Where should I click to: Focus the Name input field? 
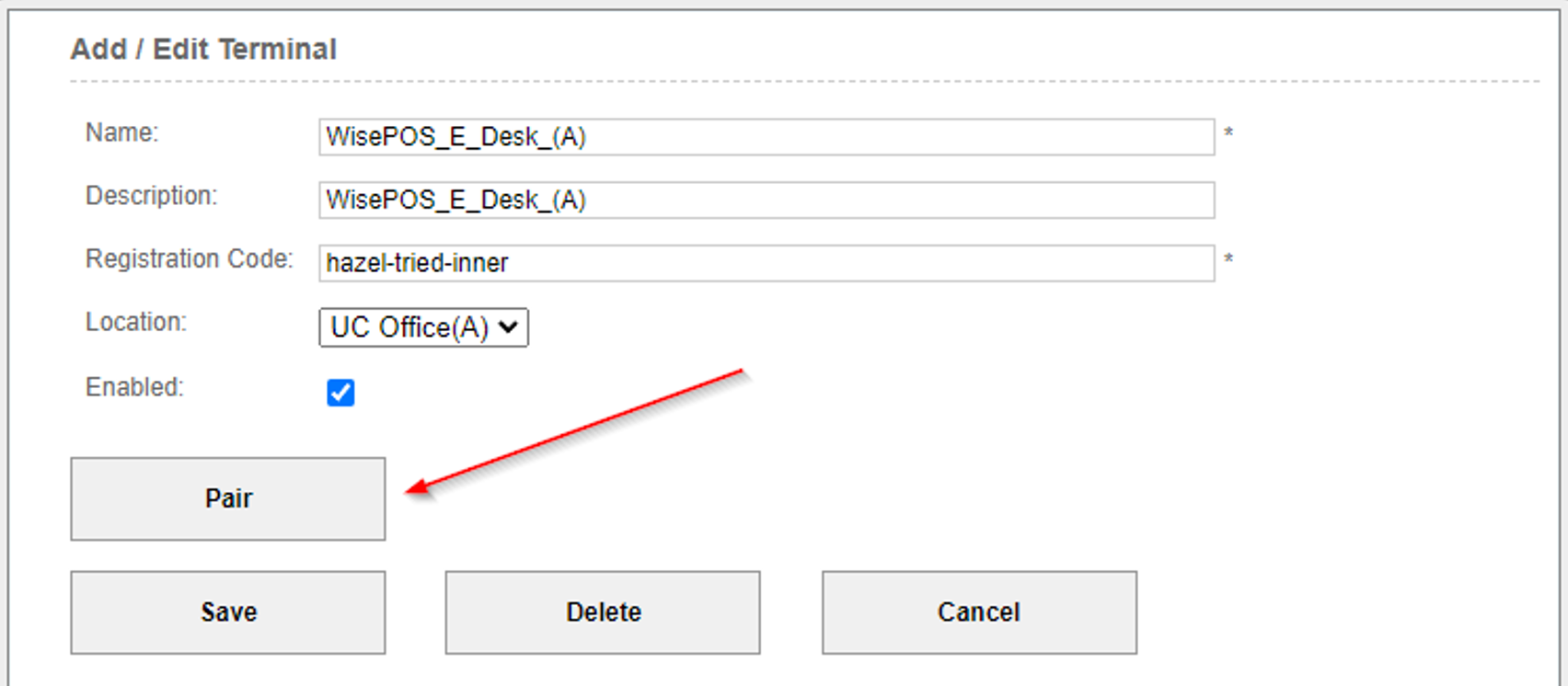point(767,137)
